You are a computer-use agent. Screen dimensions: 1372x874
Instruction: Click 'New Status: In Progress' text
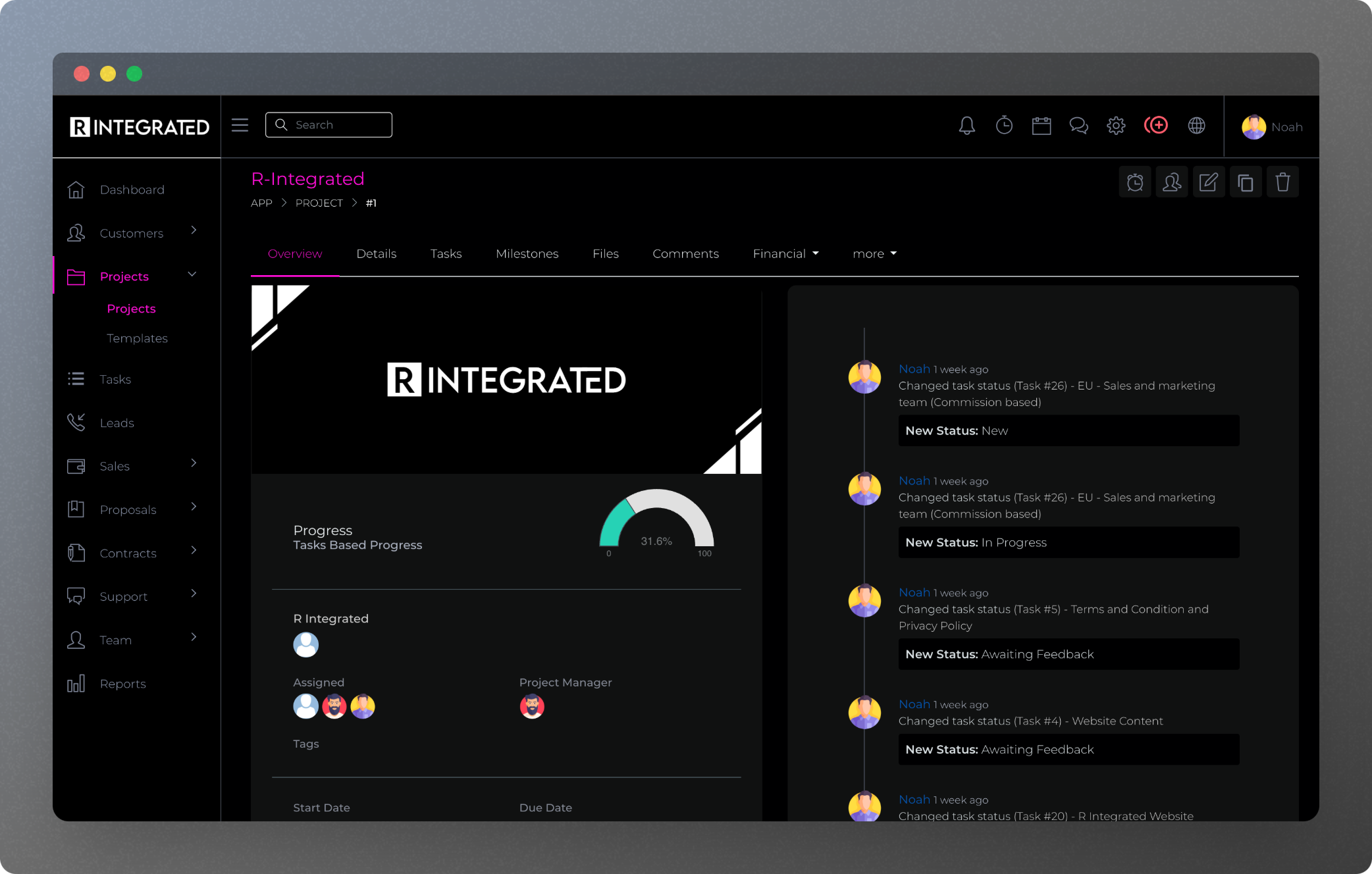pyautogui.click(x=976, y=542)
